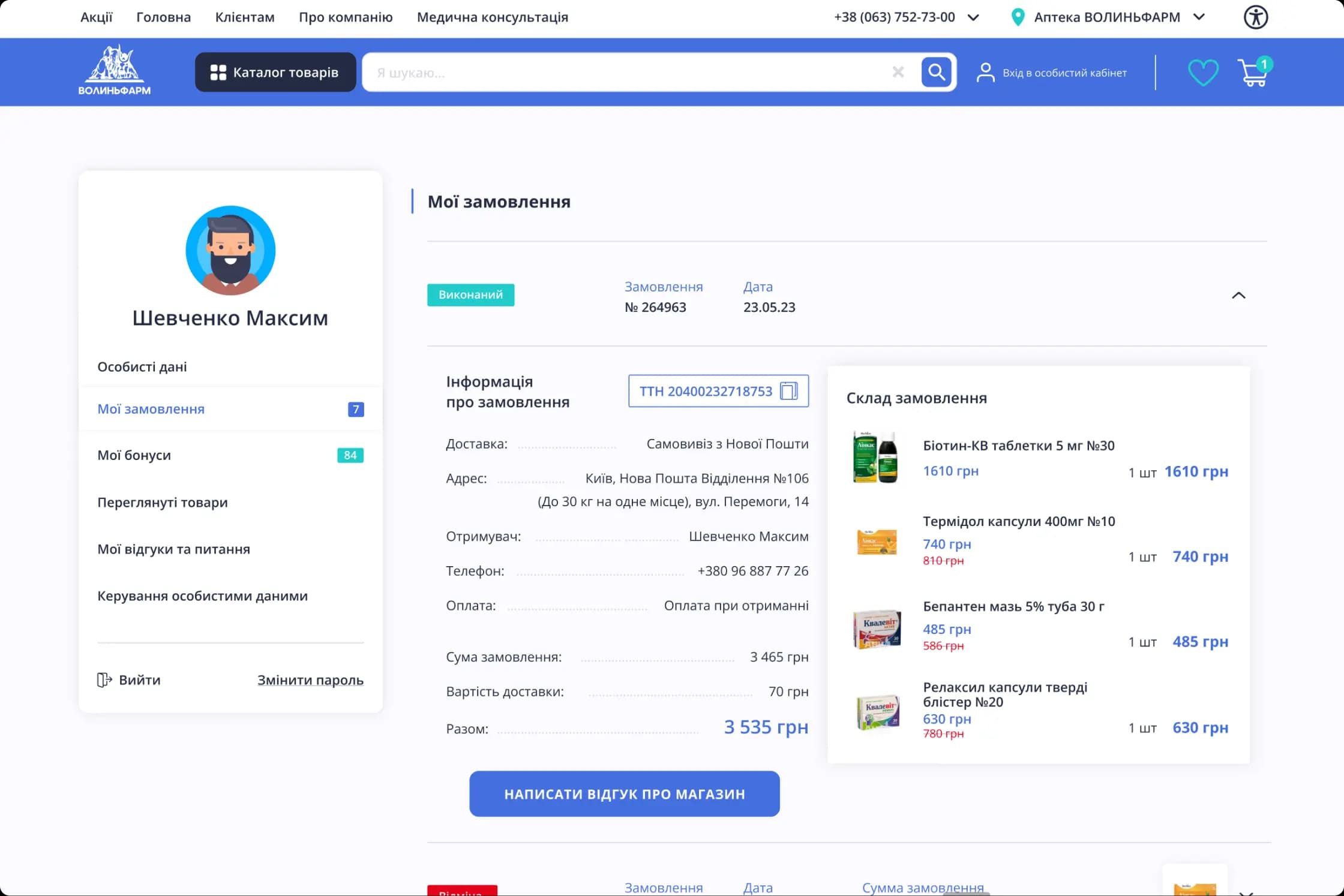Click the user account icon in header
Screen dimensions: 1344x896
pyautogui.click(x=985, y=73)
